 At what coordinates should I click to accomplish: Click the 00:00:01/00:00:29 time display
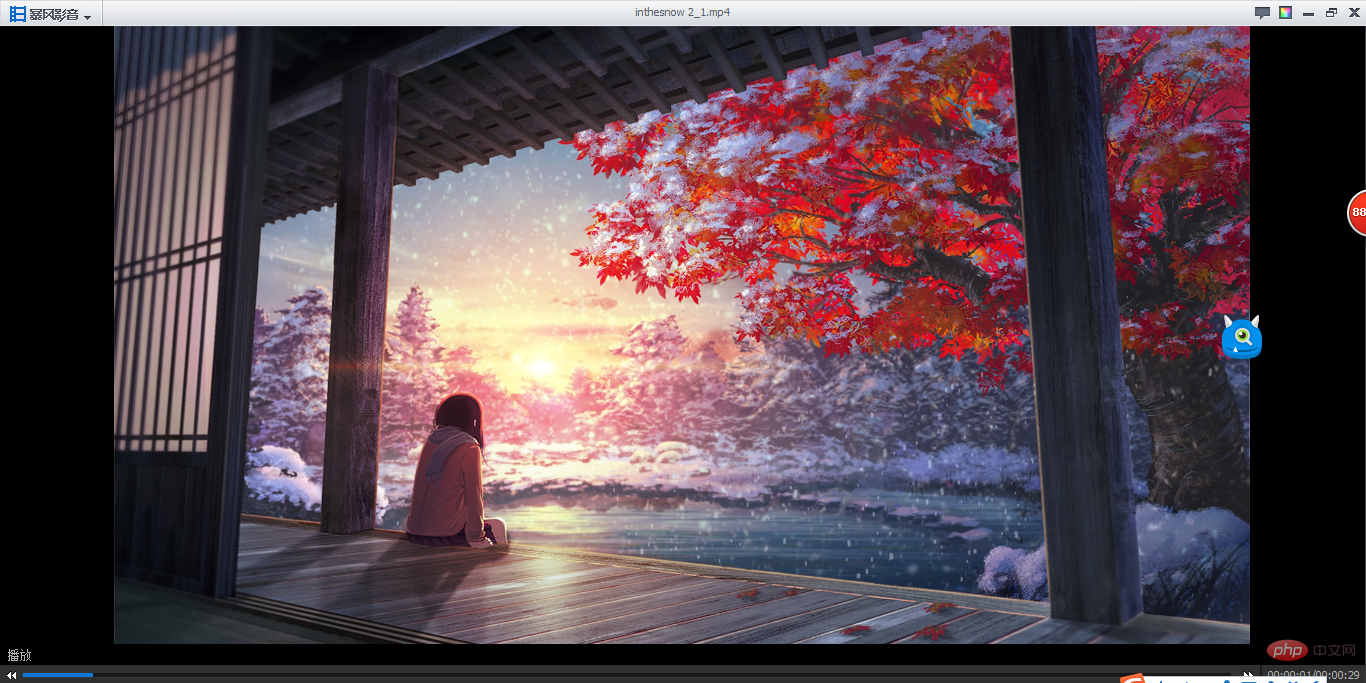click(x=1312, y=676)
